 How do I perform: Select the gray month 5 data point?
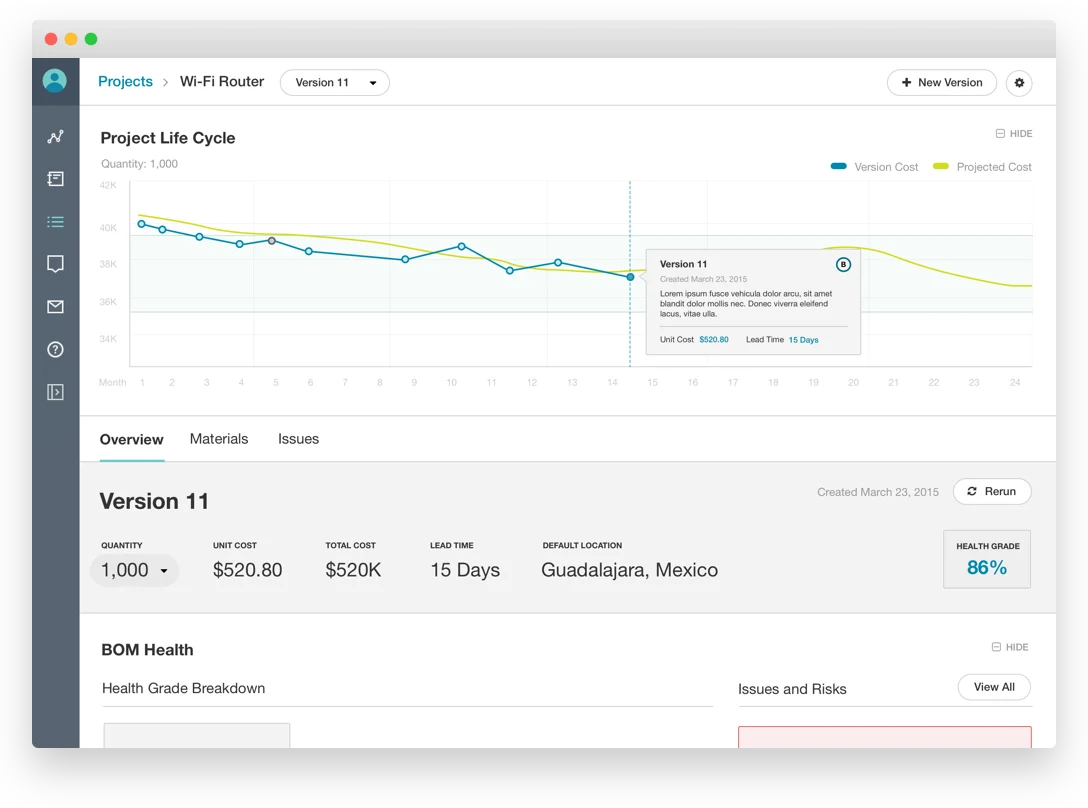272,241
